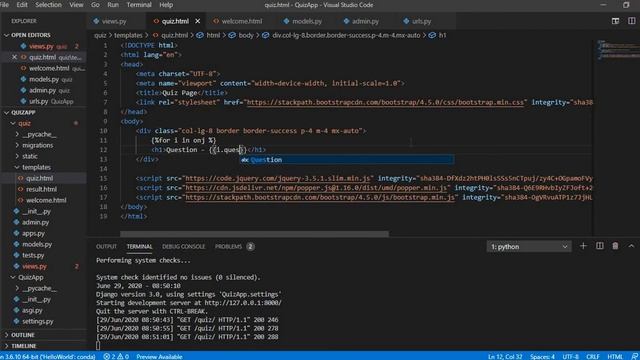Open the Selection menu
640x360 pixels.
pos(48,5)
